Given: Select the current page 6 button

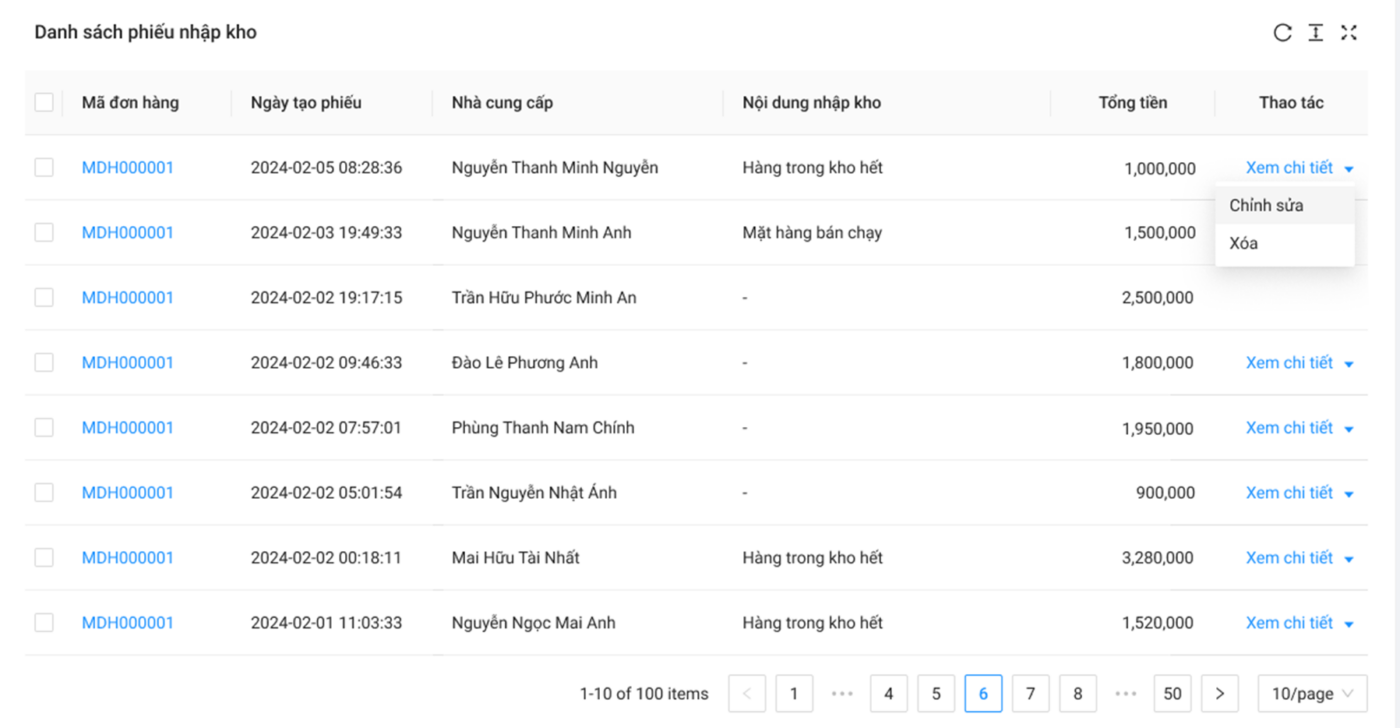Looking at the screenshot, I should pyautogui.click(x=984, y=693).
